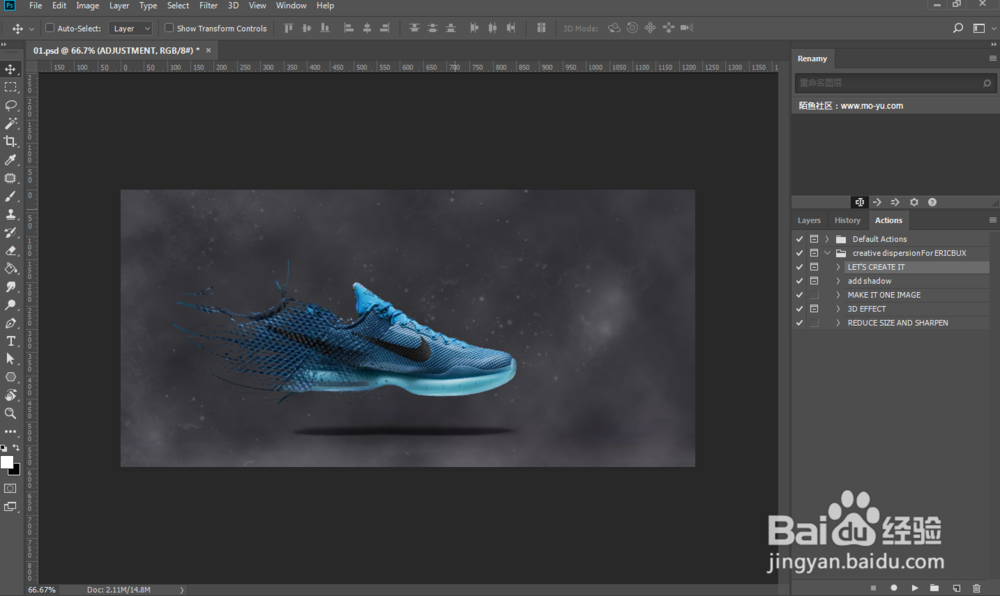Screen dimensions: 1000x596
Task: Toggle dialog box for 3D EFFECT action
Action: click(814, 309)
